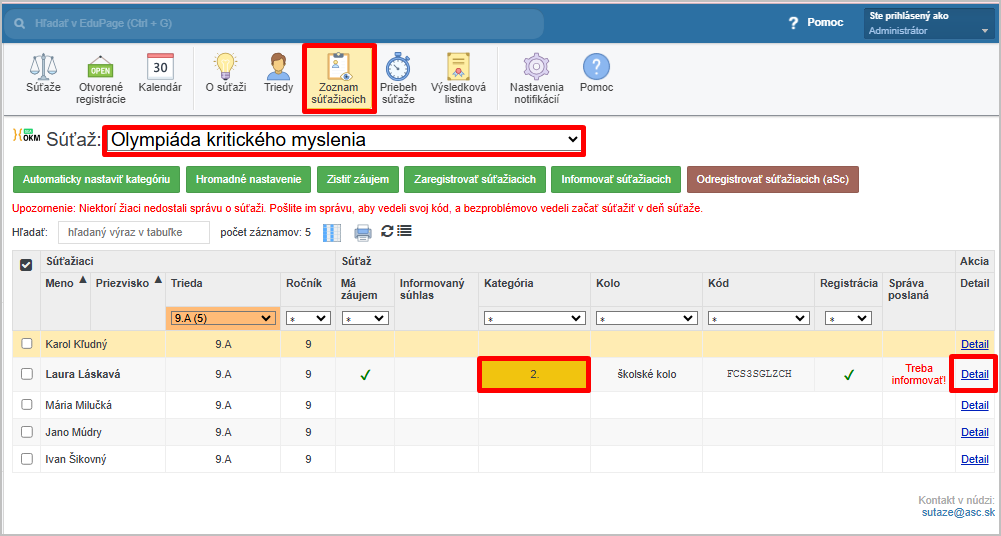Click Má záujem checkmark for Laura
Viewport: 1001px width, 536px height.
365,375
